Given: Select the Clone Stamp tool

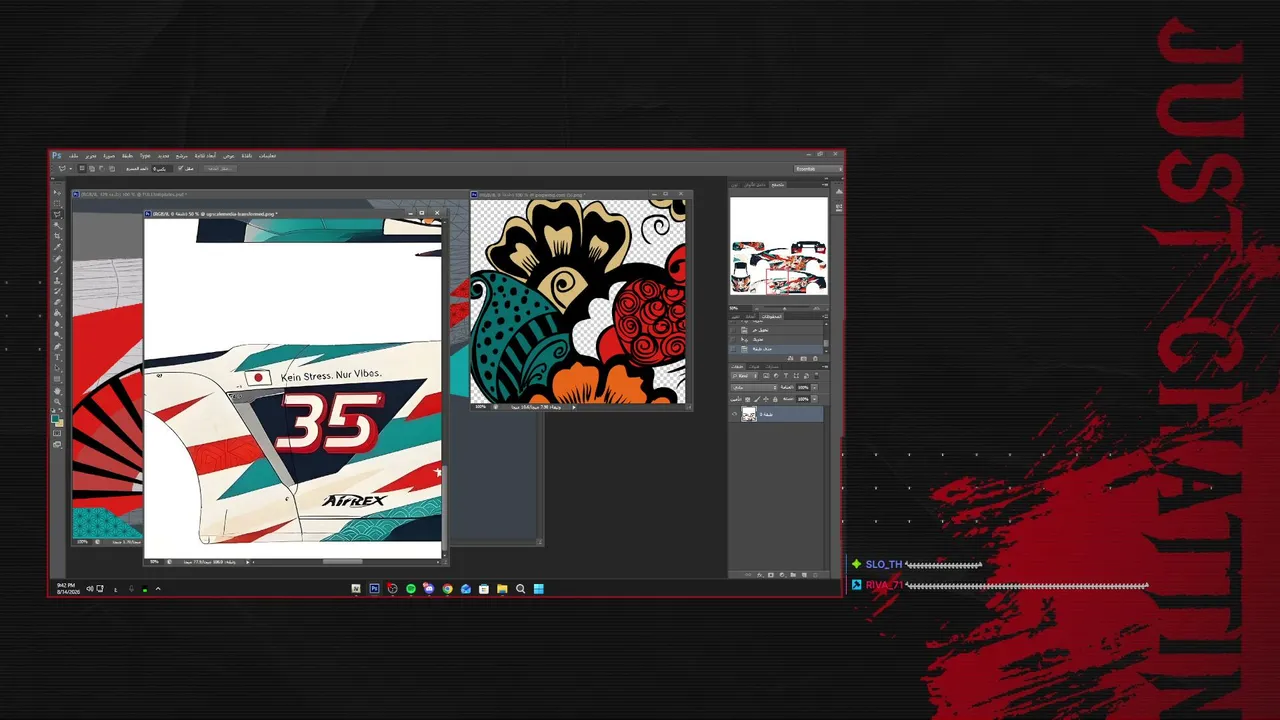Looking at the screenshot, I should 57,280.
